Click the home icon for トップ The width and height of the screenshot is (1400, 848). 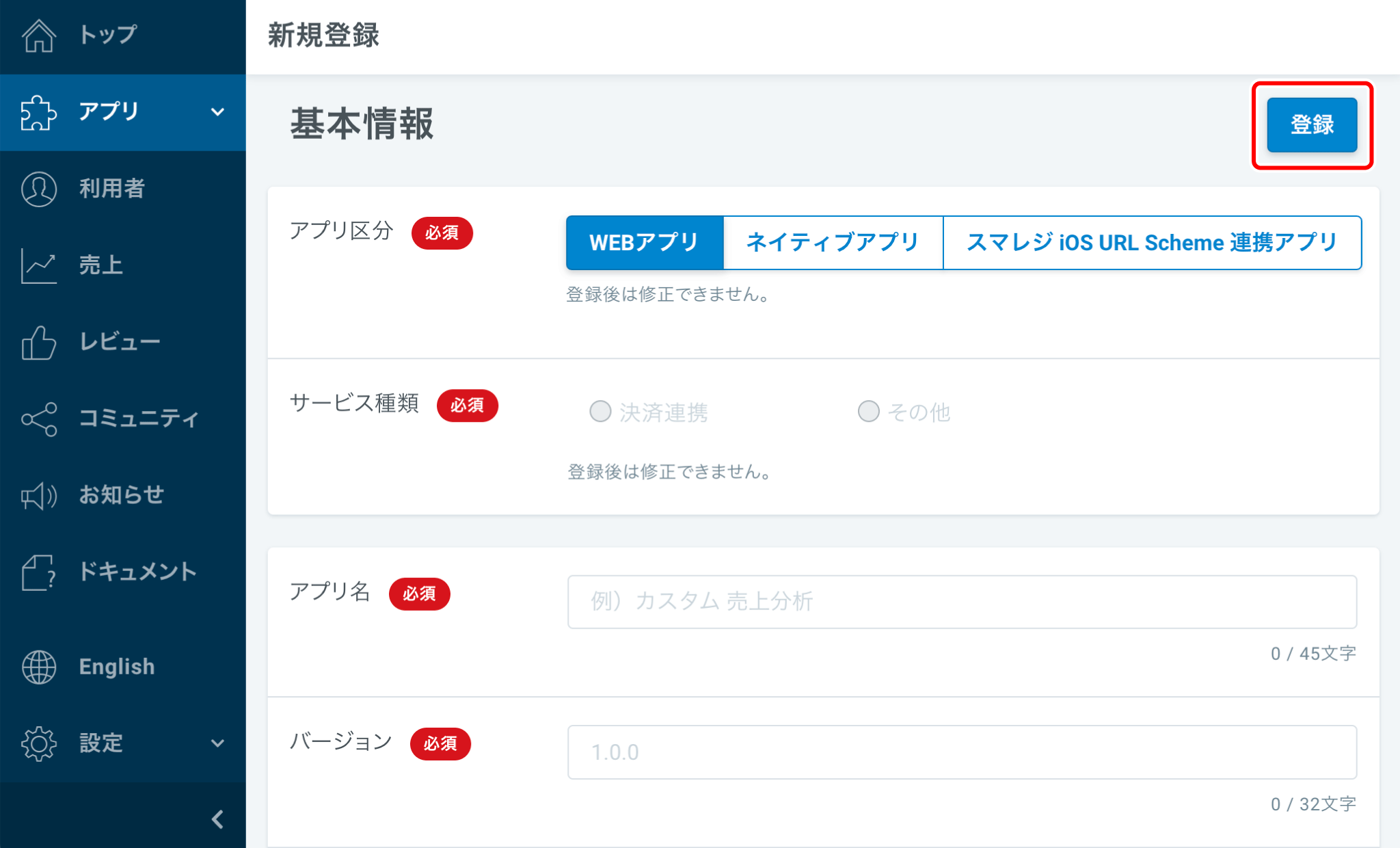pyautogui.click(x=39, y=35)
